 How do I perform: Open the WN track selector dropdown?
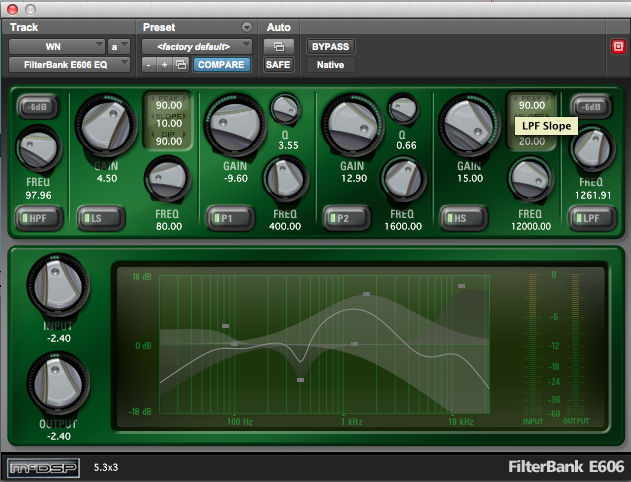(x=57, y=47)
